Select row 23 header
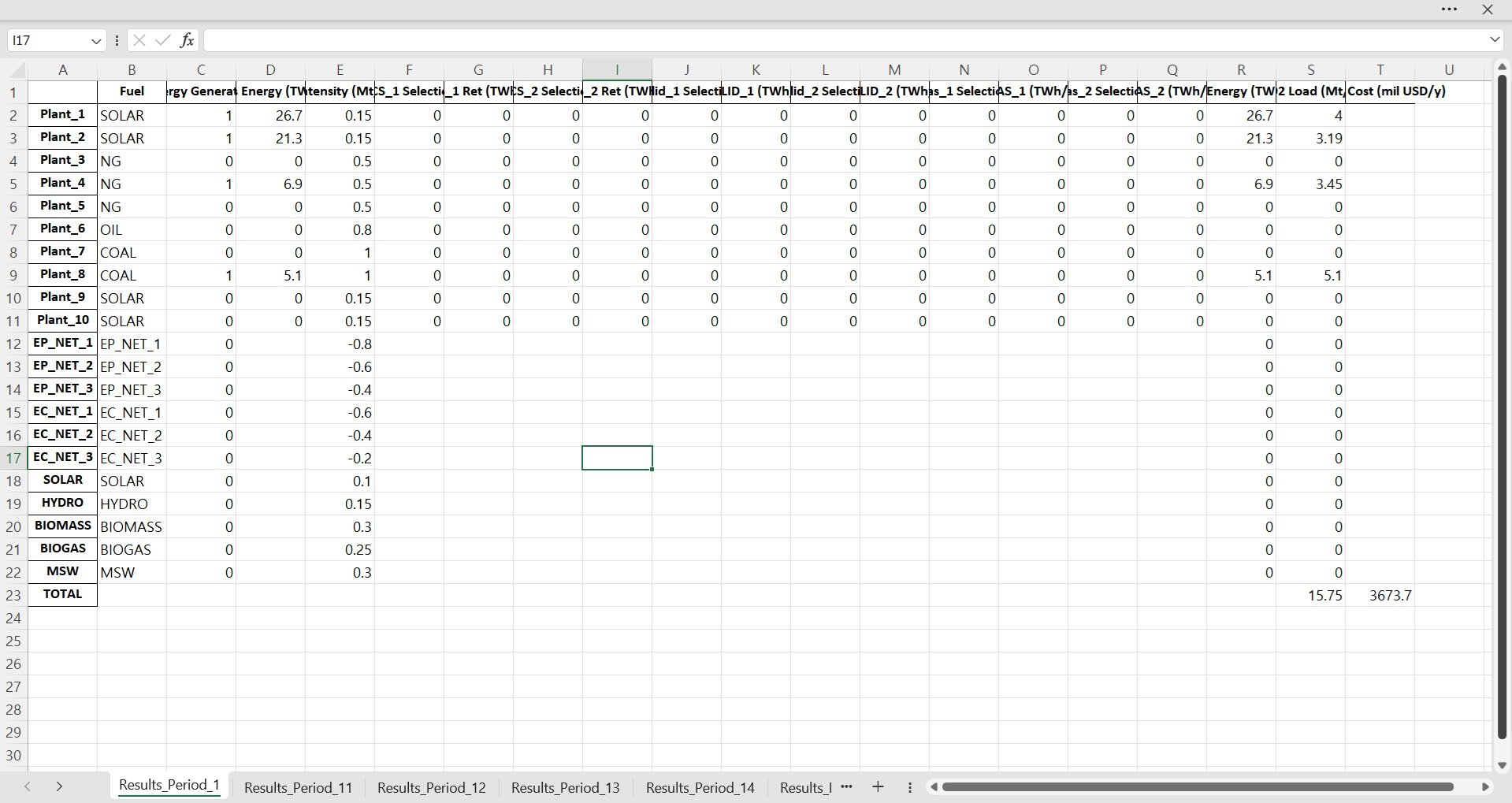Viewport: 1512px width, 803px height. click(13, 595)
